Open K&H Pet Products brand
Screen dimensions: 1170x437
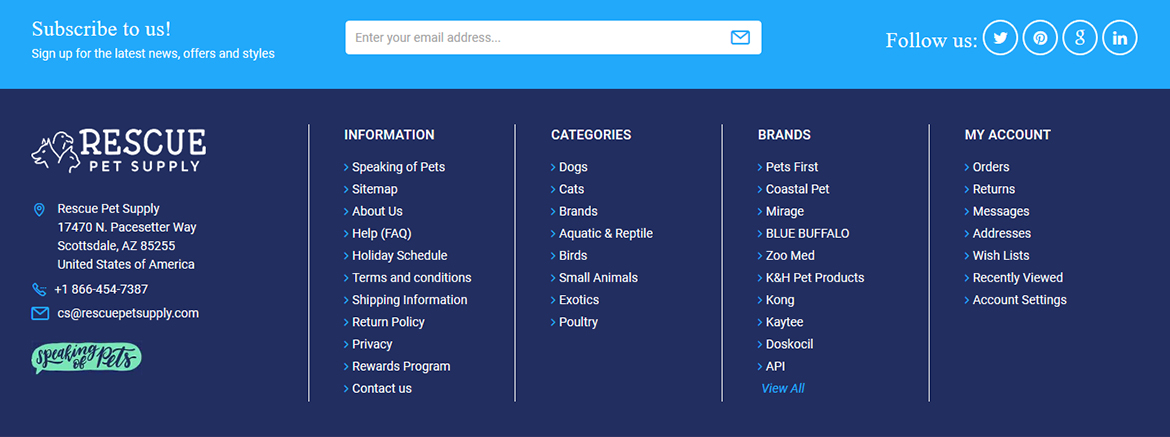pyautogui.click(x=815, y=277)
